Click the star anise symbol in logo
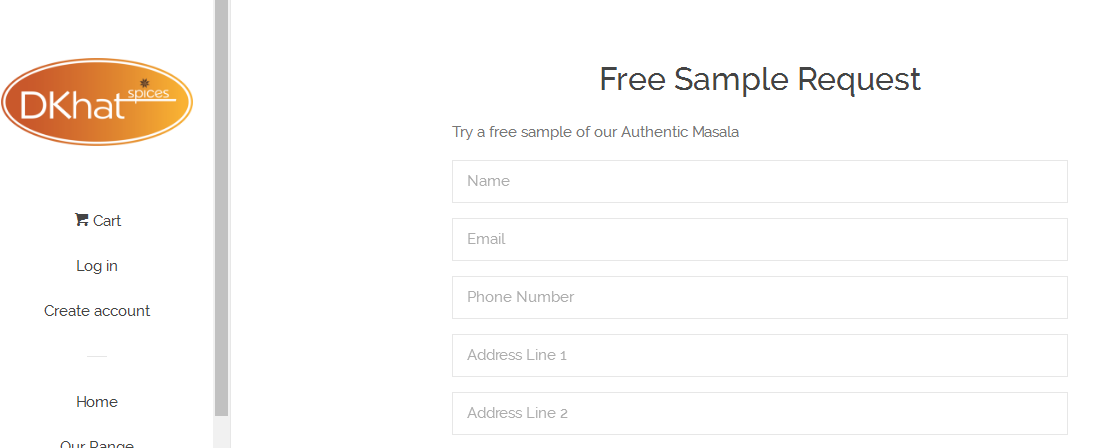 145,83
